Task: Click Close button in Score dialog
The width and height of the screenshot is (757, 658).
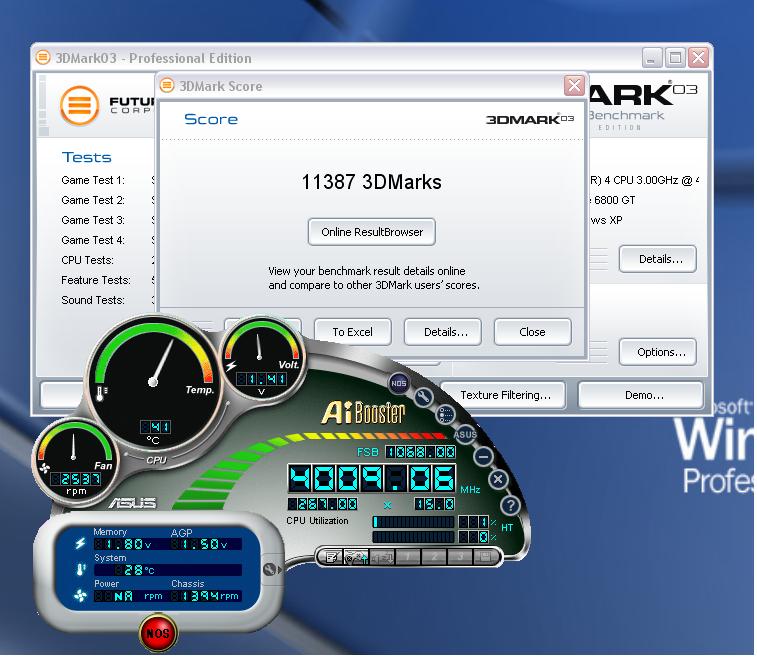Action: coord(533,332)
